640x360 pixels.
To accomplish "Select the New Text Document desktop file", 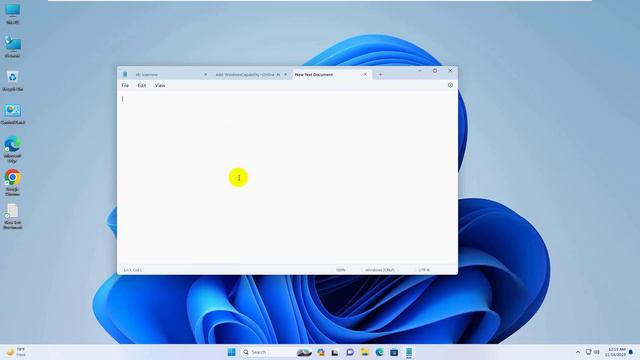I will point(13,216).
